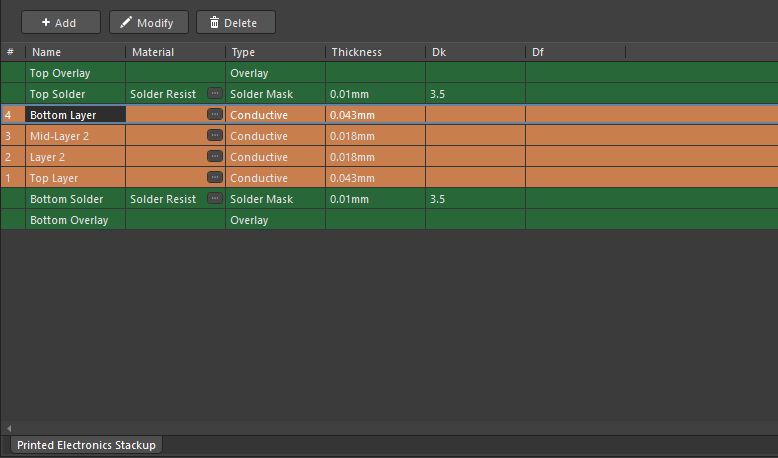Select the Top Layer name cell
Viewport: 778px width, 458px height.
pos(75,178)
